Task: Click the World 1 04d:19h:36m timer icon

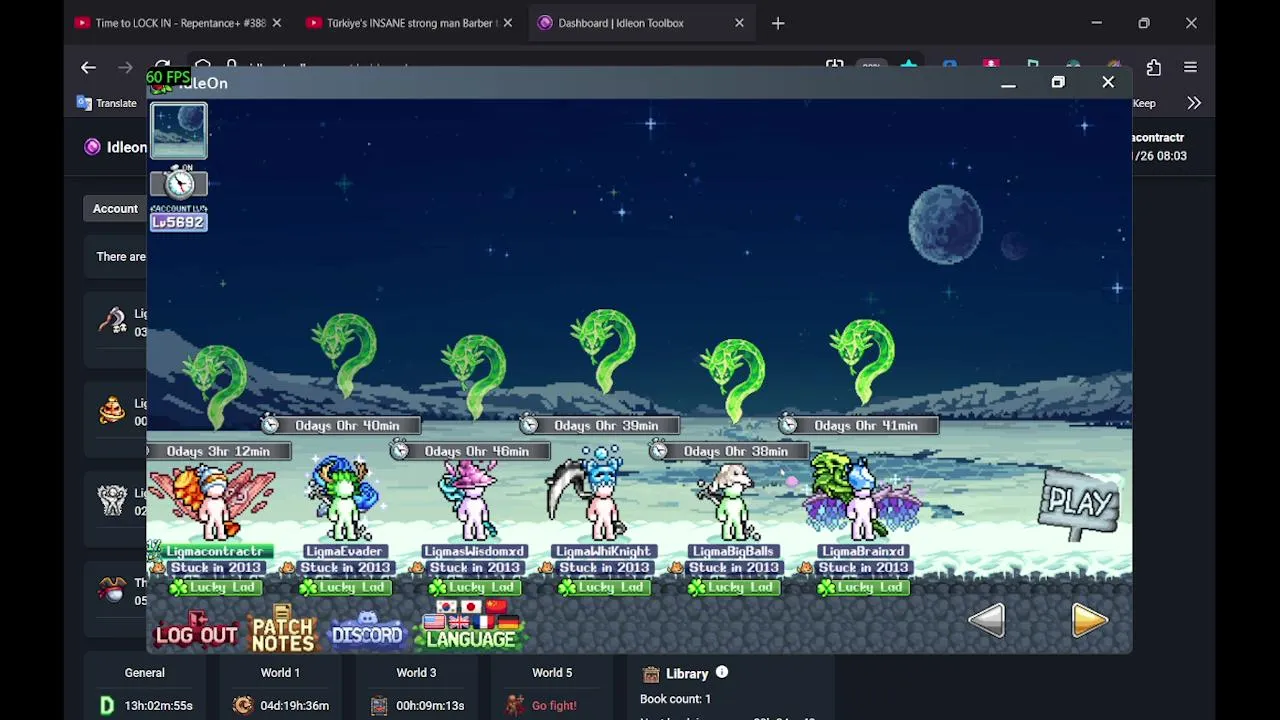Action: pyautogui.click(x=242, y=705)
